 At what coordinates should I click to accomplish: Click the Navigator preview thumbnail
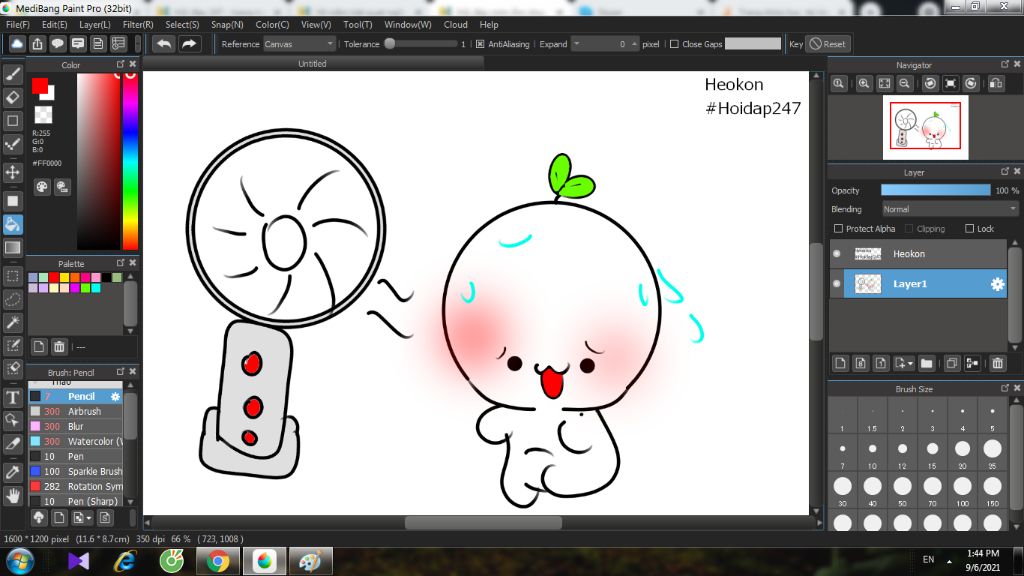click(x=925, y=127)
